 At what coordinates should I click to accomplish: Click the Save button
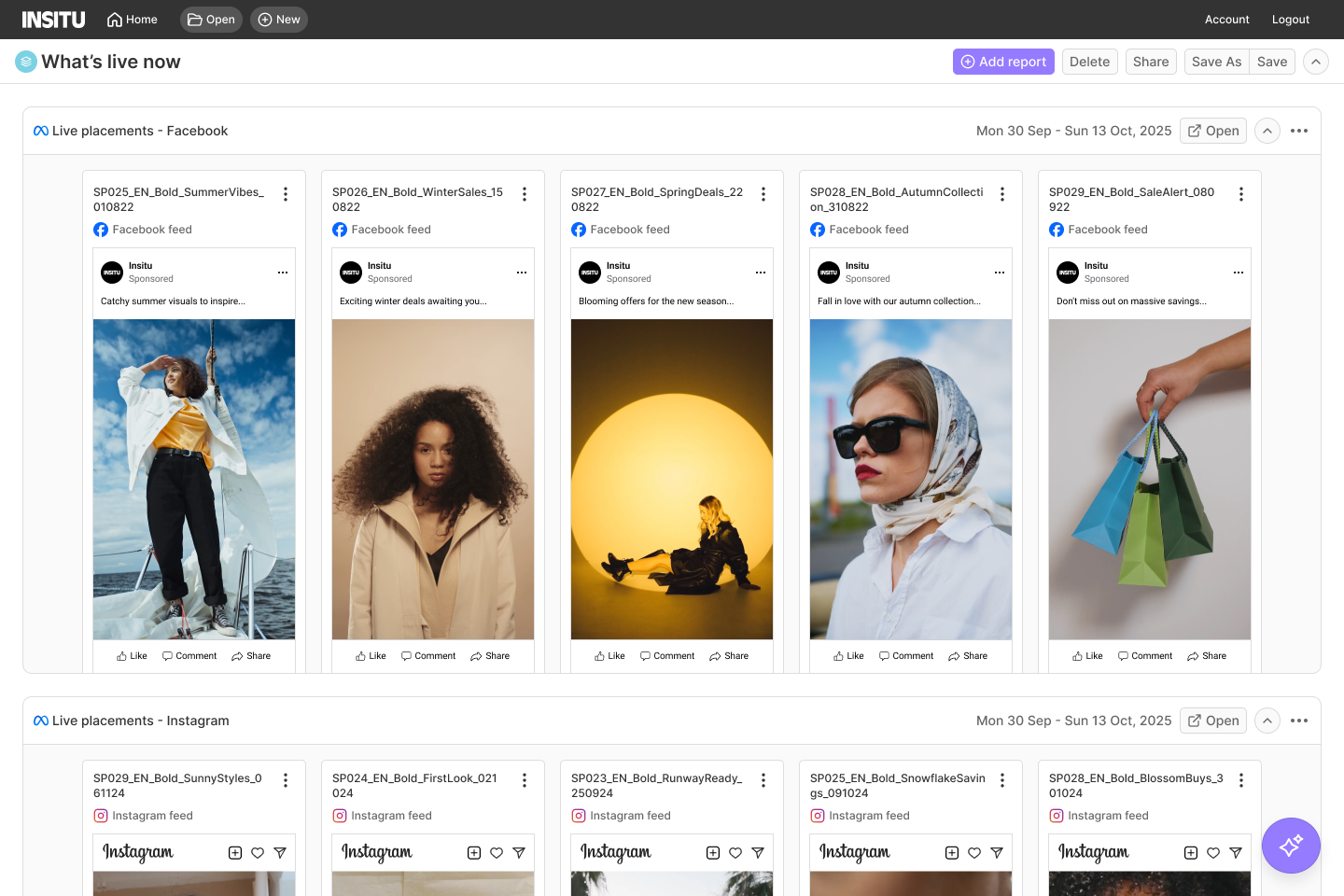[x=1272, y=62]
